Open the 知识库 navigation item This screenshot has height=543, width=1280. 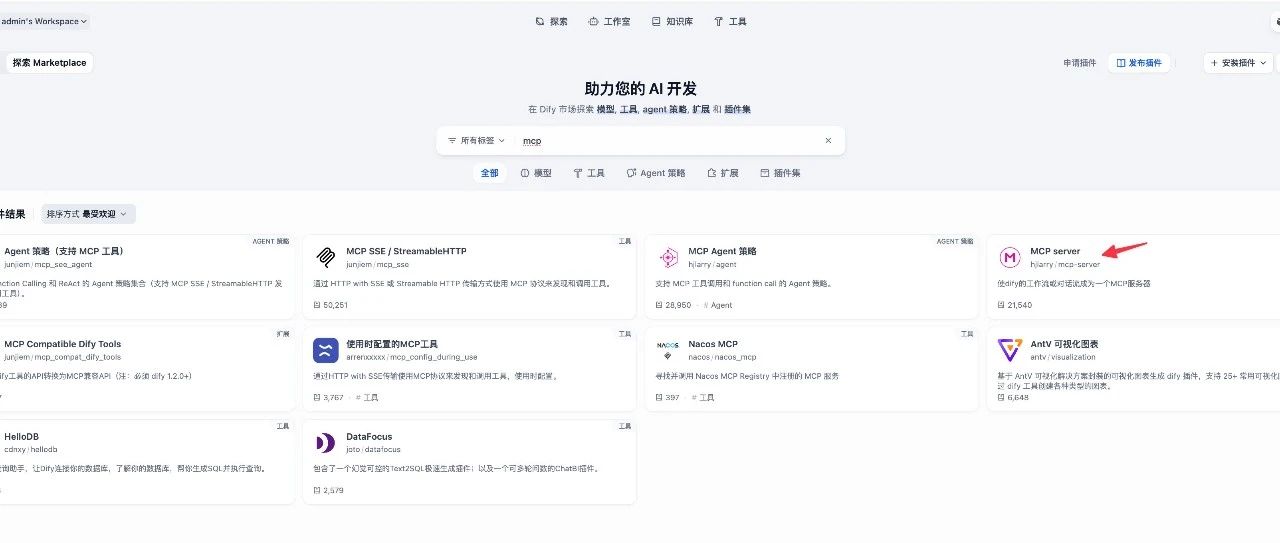point(672,21)
